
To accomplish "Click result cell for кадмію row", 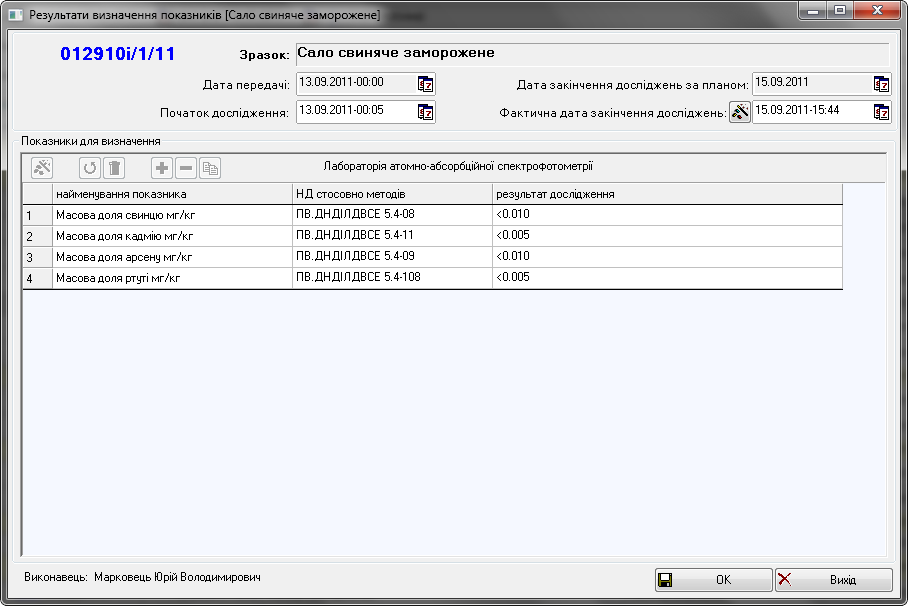I will (x=667, y=236).
